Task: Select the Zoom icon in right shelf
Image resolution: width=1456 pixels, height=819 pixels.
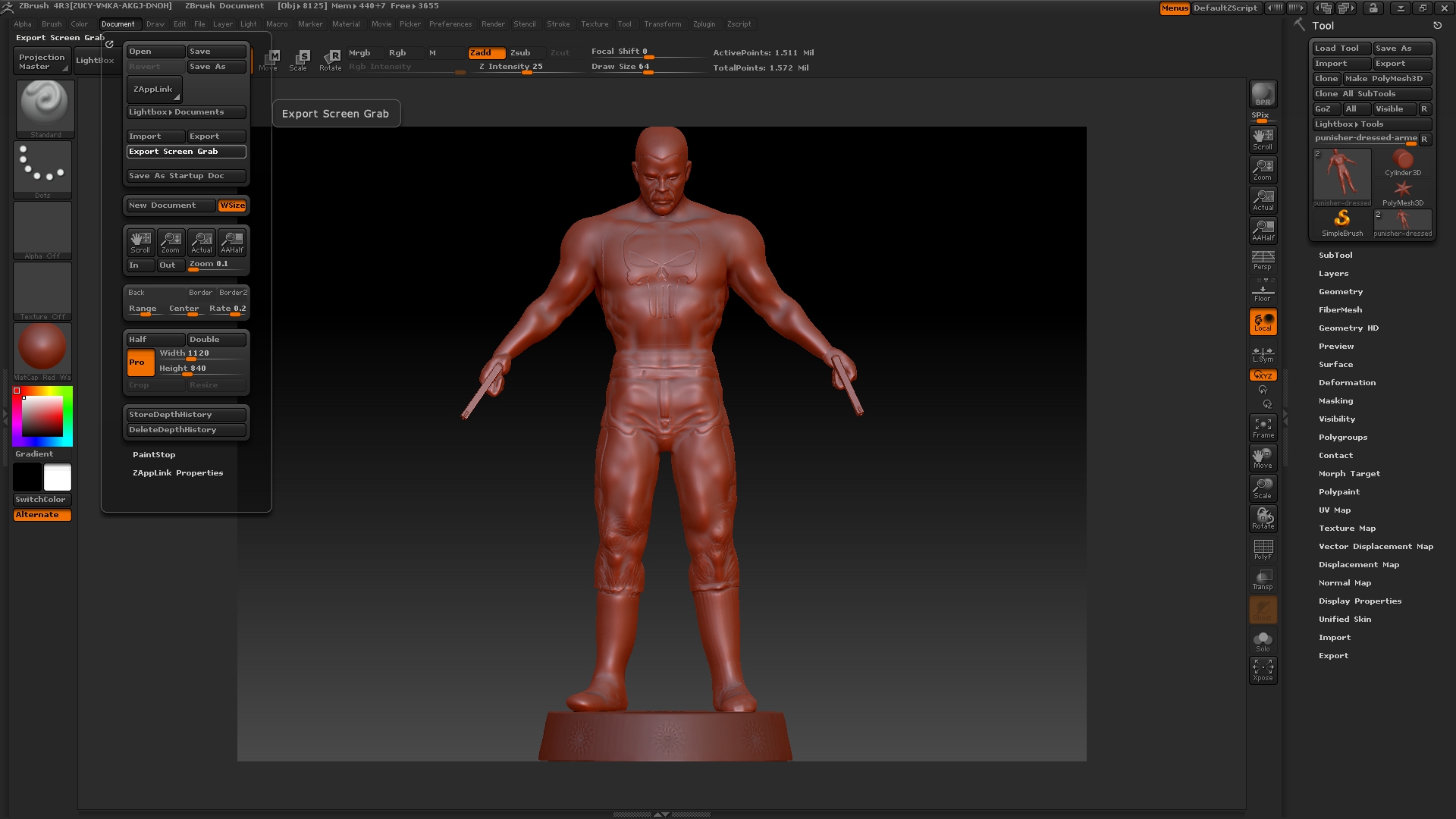Action: pyautogui.click(x=1263, y=169)
